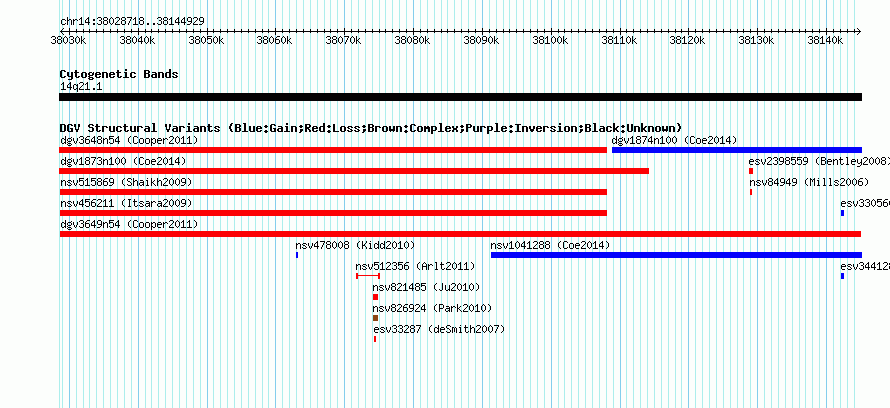The image size is (890, 408).
Task: Click the 38100k ruler tick label
Action: coord(551,41)
